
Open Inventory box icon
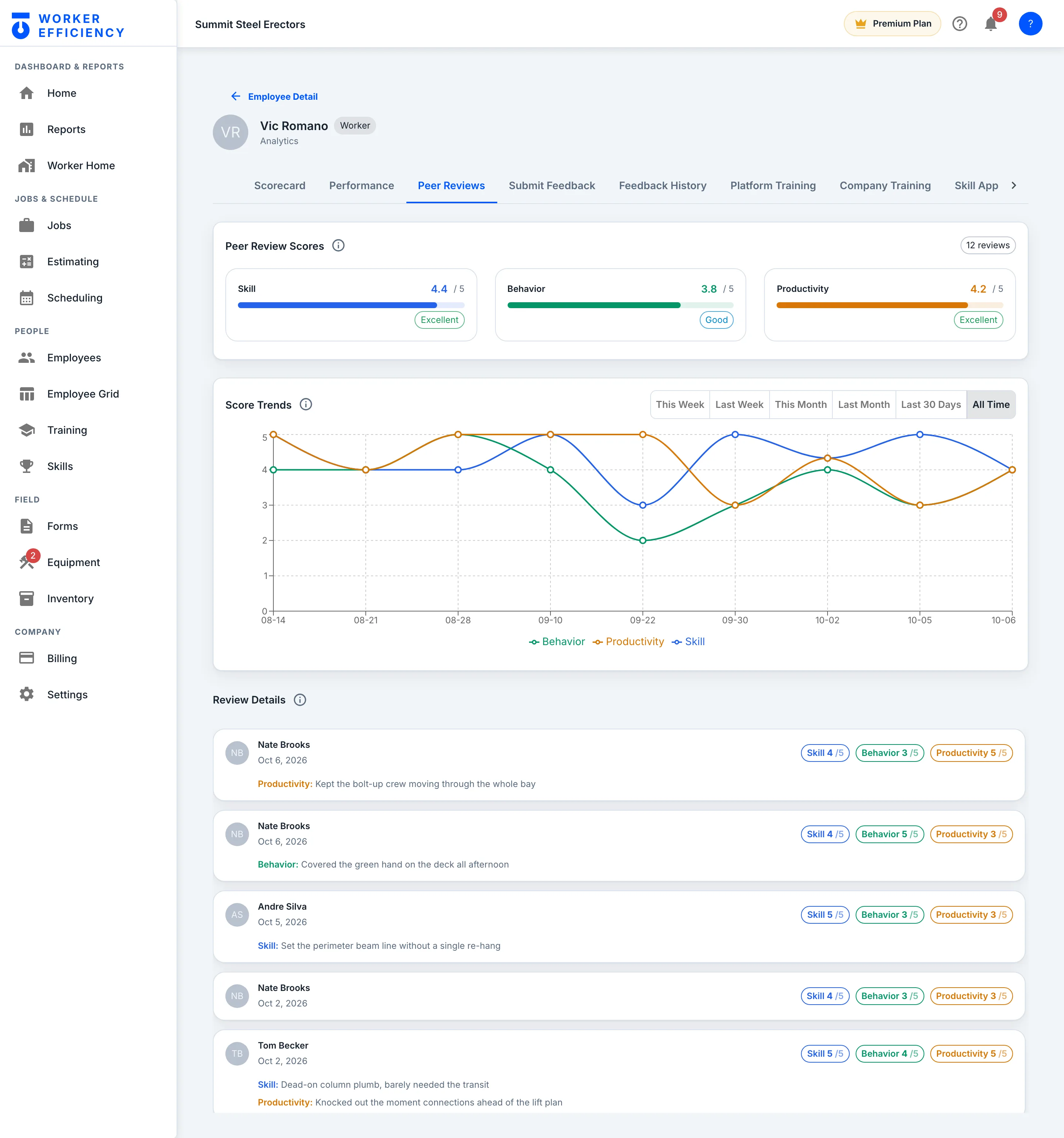click(26, 598)
